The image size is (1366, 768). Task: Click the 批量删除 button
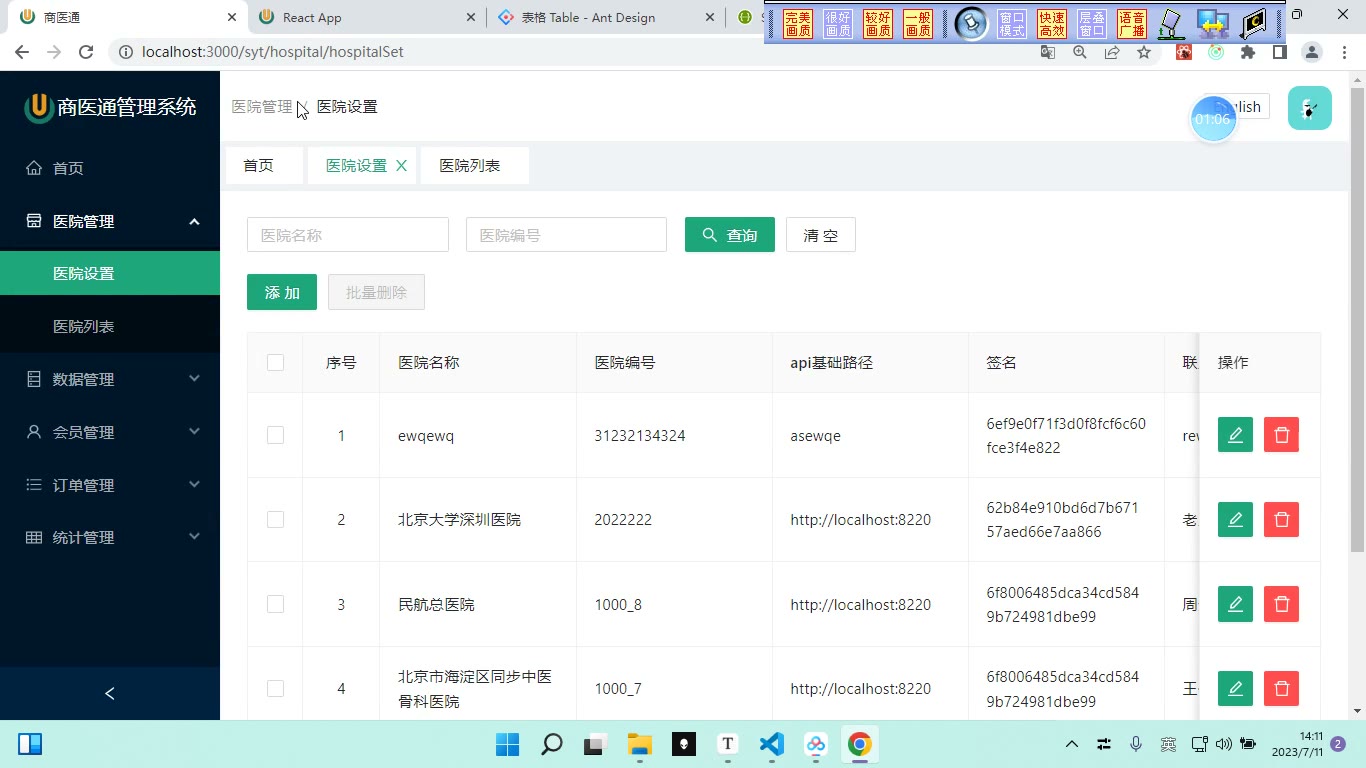376,292
